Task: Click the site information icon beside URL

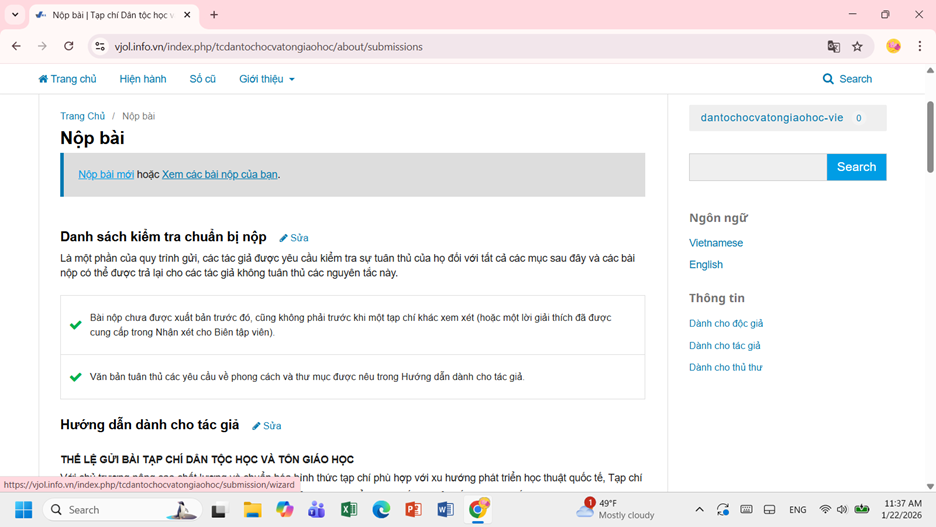Action: point(99,46)
